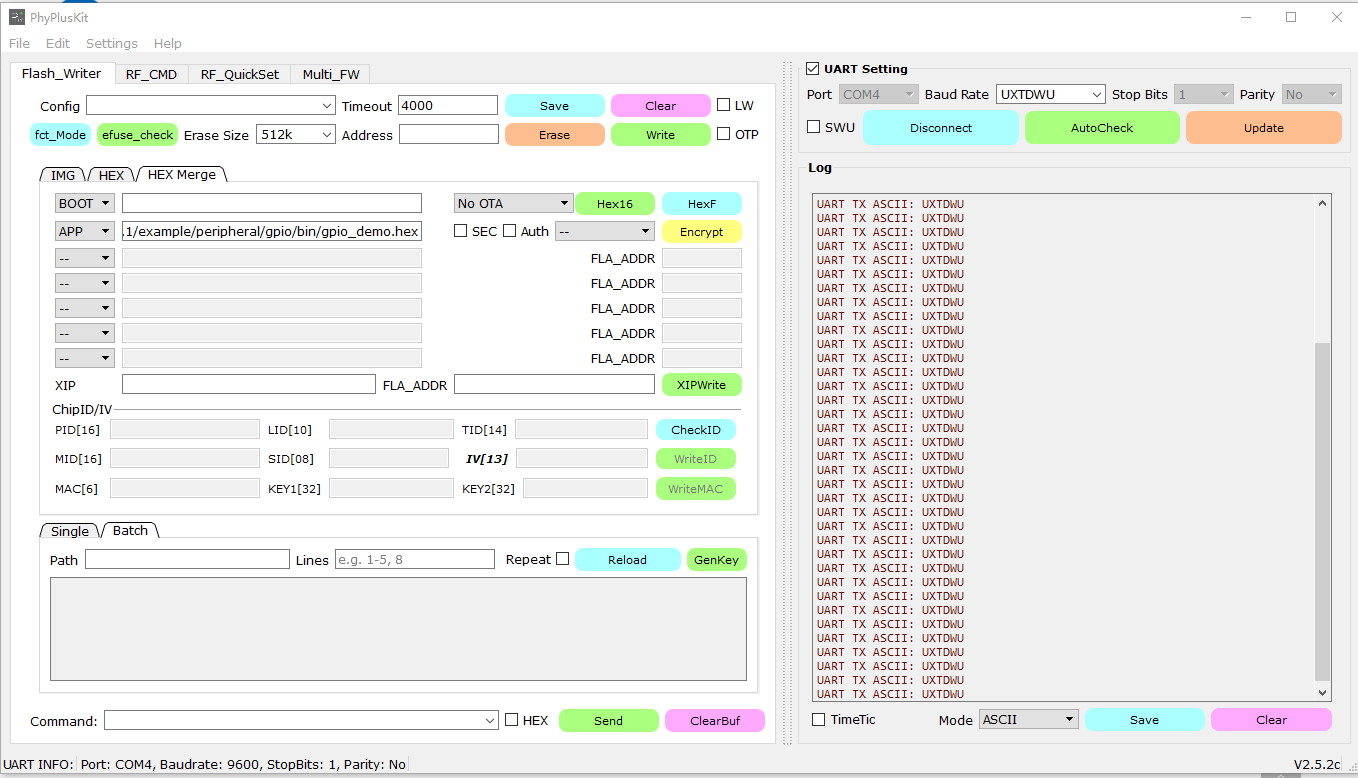Click the log vertical scrollbar thumb

point(1323,511)
